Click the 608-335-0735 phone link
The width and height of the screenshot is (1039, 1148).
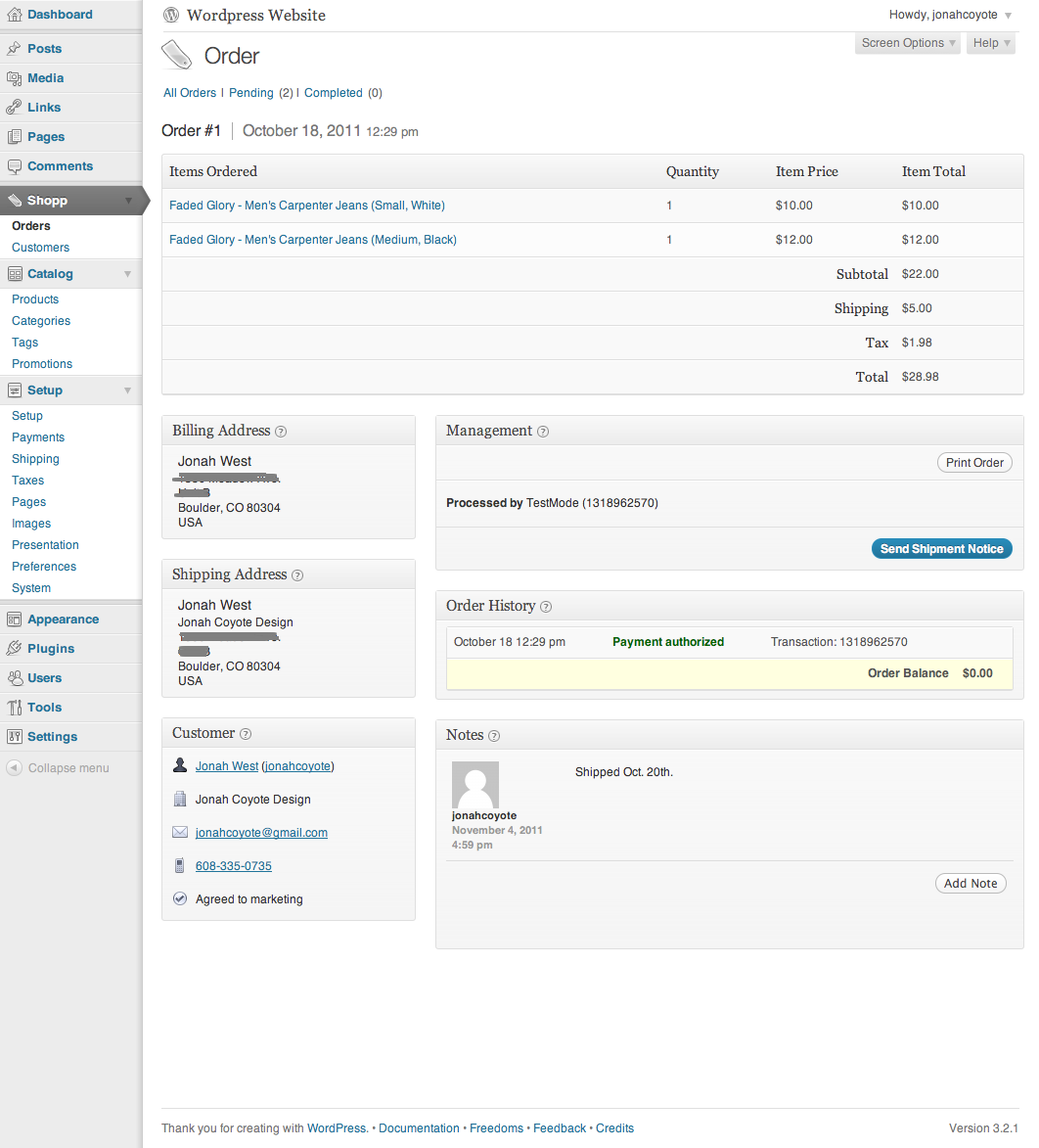(x=234, y=866)
